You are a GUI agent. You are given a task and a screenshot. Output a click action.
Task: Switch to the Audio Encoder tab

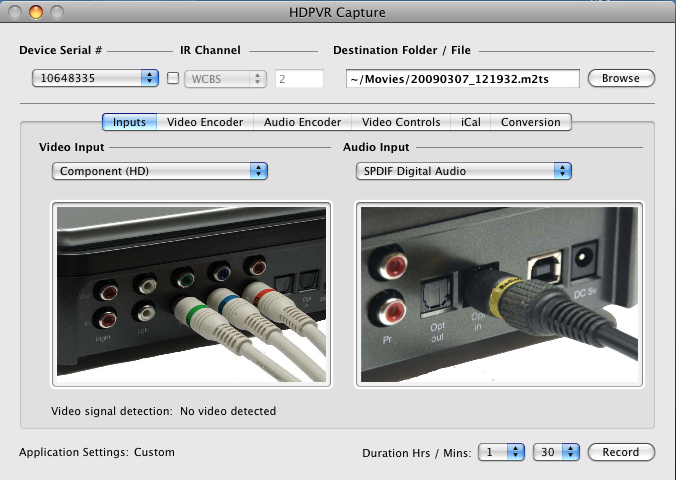[302, 122]
